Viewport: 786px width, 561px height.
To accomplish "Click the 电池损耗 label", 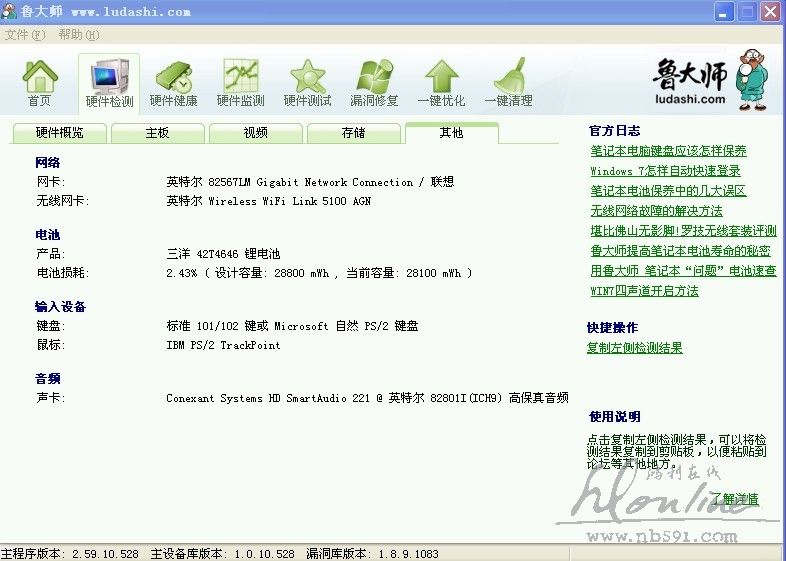I will [x=62, y=273].
